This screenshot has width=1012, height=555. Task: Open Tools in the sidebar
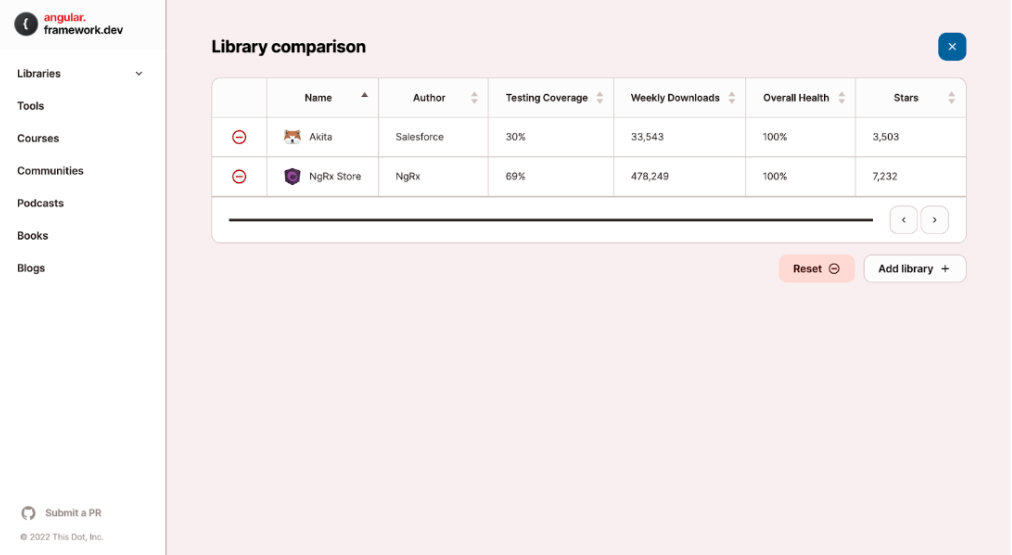pos(30,106)
